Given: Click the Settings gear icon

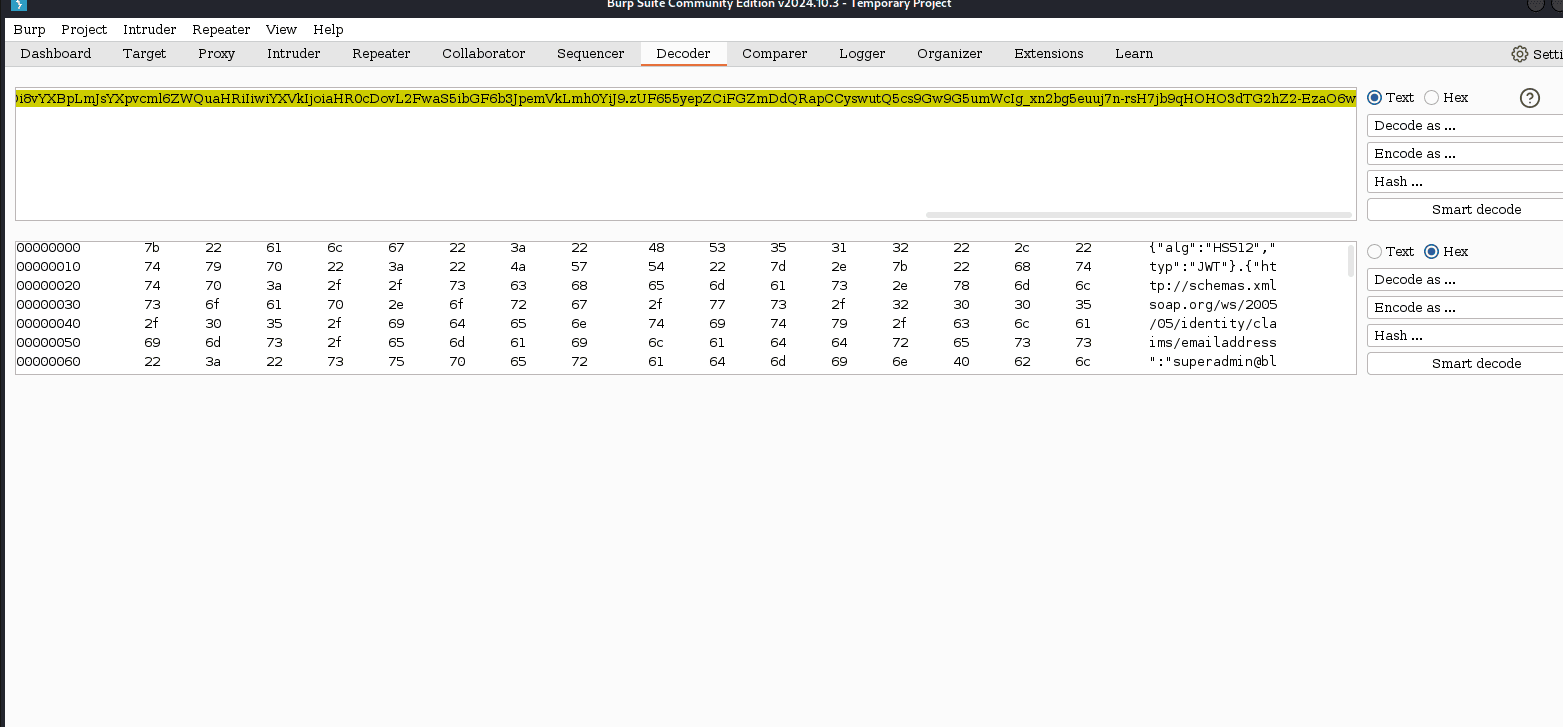Looking at the screenshot, I should coord(1520,54).
